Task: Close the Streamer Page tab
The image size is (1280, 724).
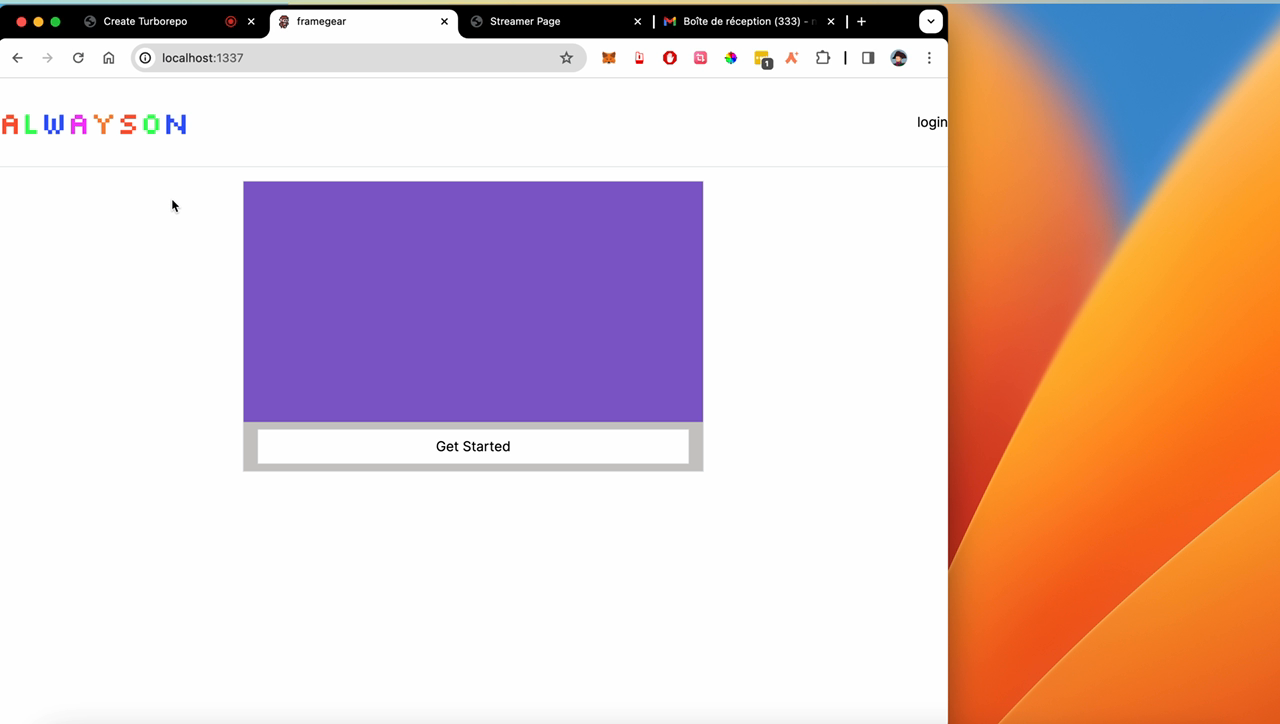Action: click(x=637, y=21)
